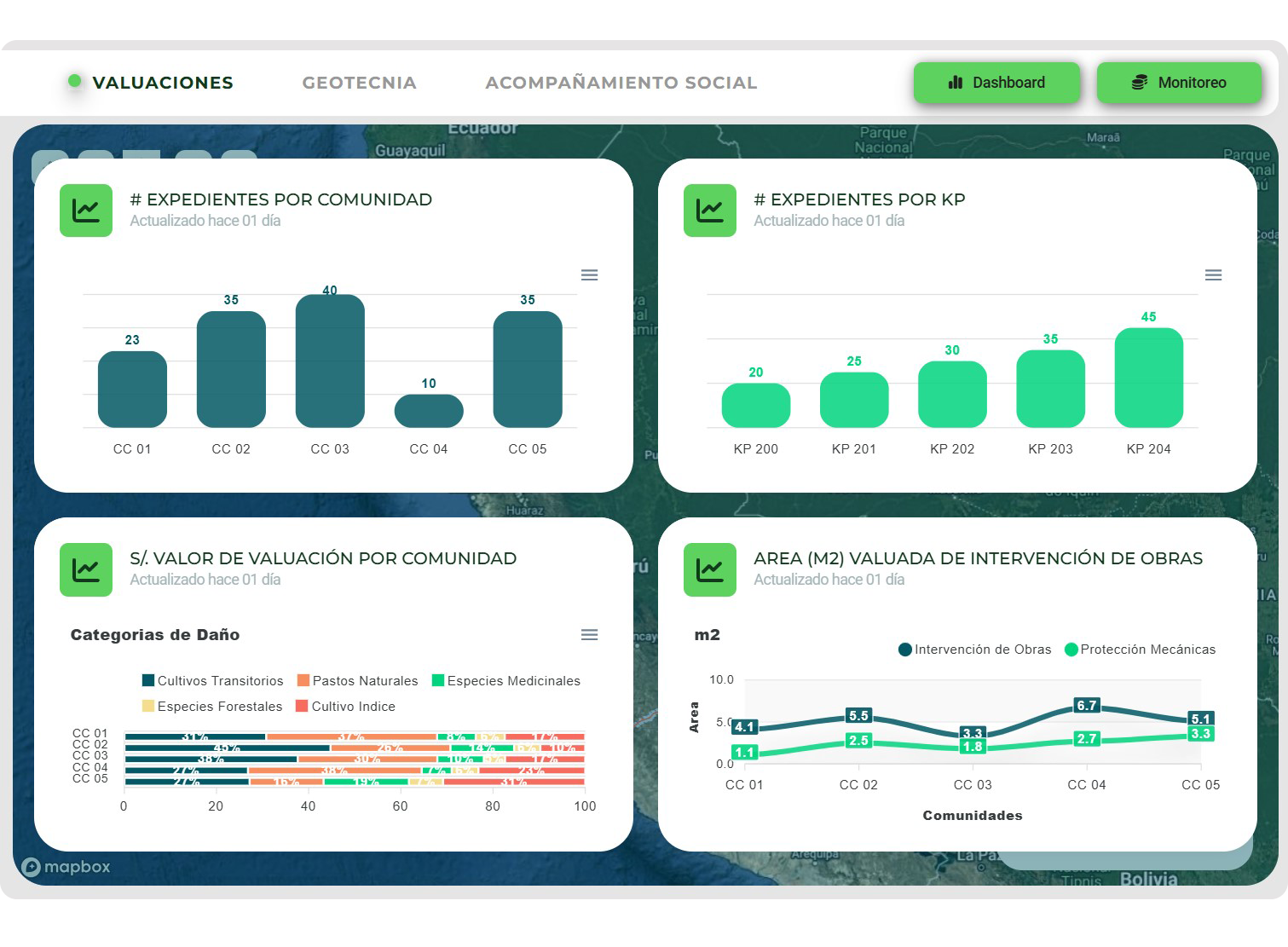Click chart icon beside Valor de Valuación
This screenshot has width=1288, height=947.
(x=86, y=569)
